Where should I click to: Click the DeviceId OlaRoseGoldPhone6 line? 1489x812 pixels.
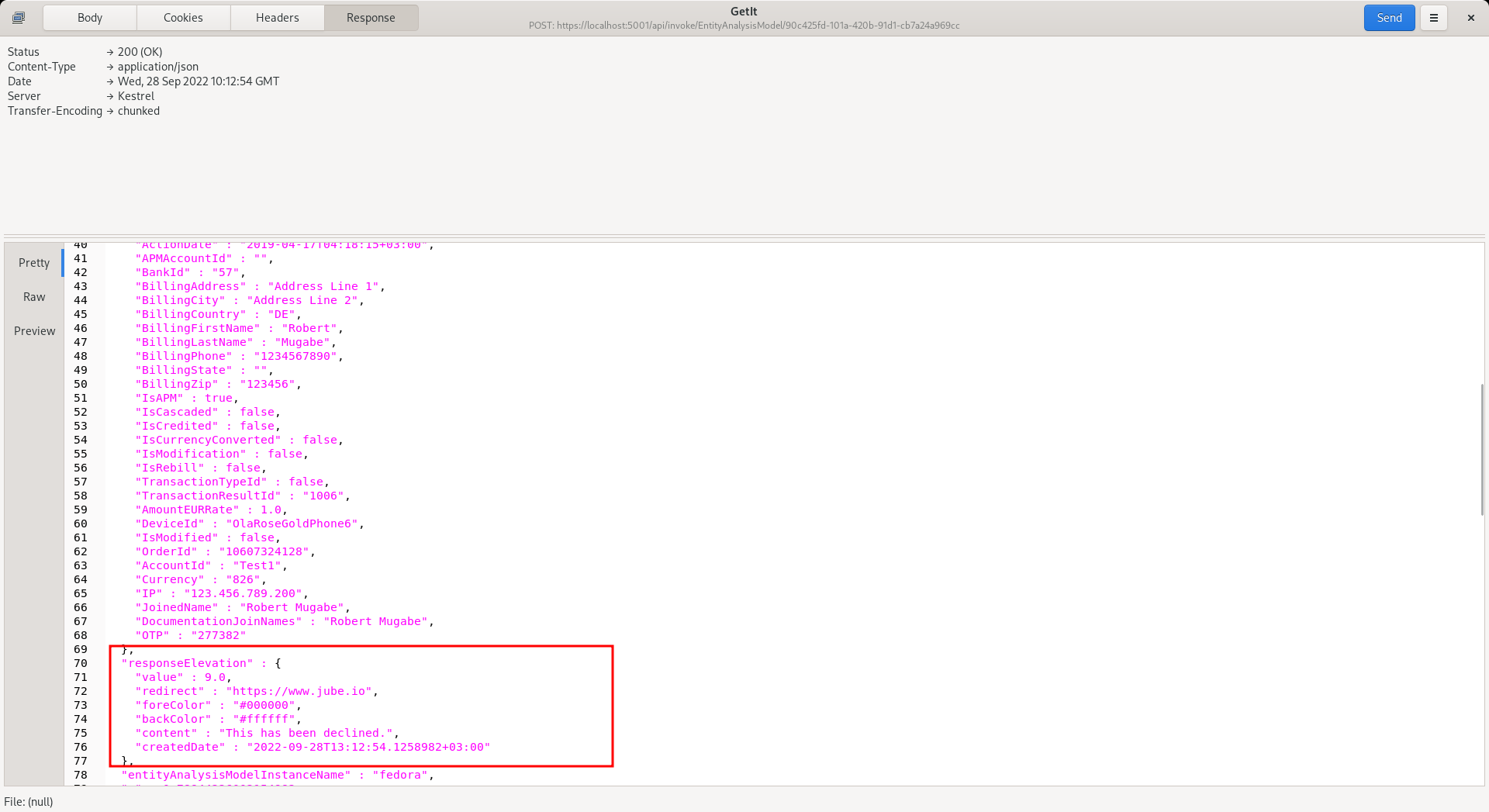pyautogui.click(x=250, y=523)
